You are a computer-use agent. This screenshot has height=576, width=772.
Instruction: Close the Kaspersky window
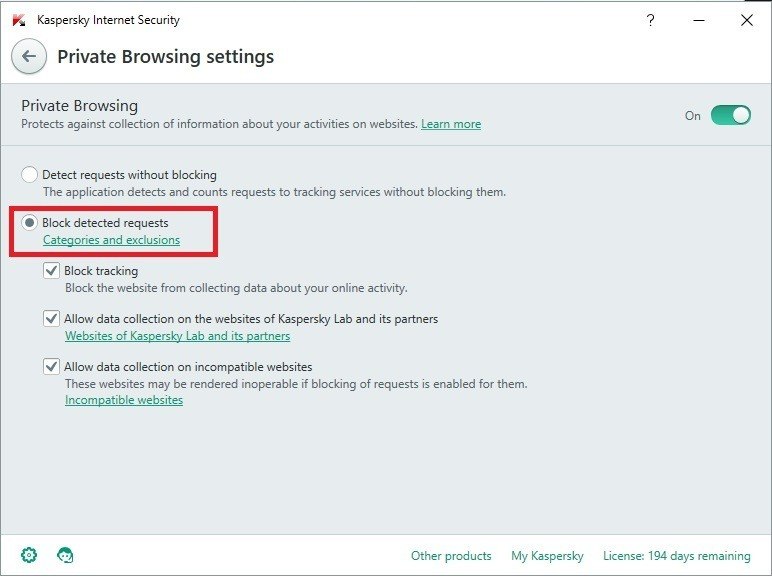tap(746, 20)
